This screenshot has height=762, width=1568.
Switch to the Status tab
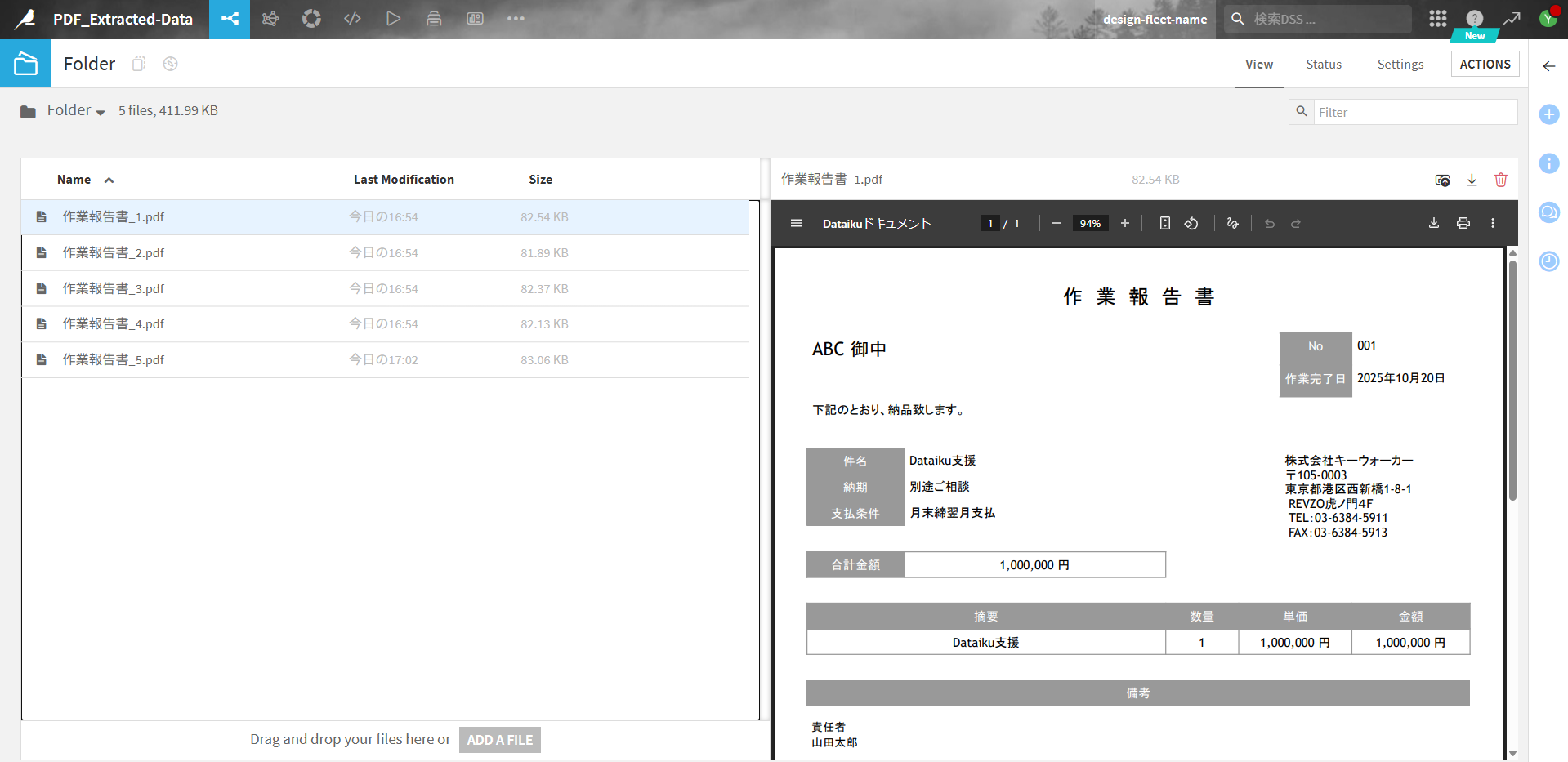[1323, 65]
